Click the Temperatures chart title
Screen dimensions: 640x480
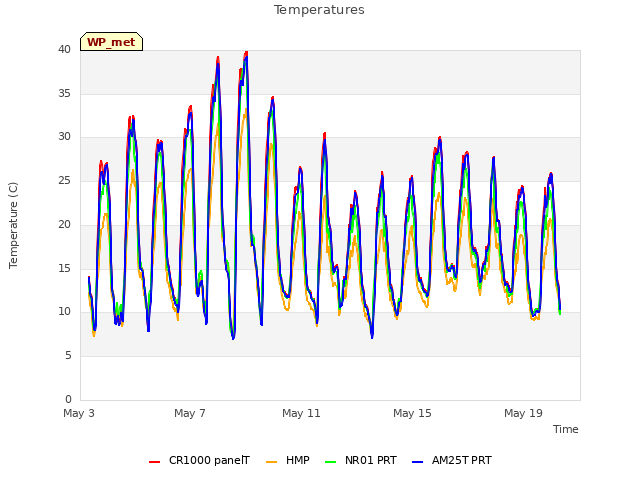pos(319,10)
